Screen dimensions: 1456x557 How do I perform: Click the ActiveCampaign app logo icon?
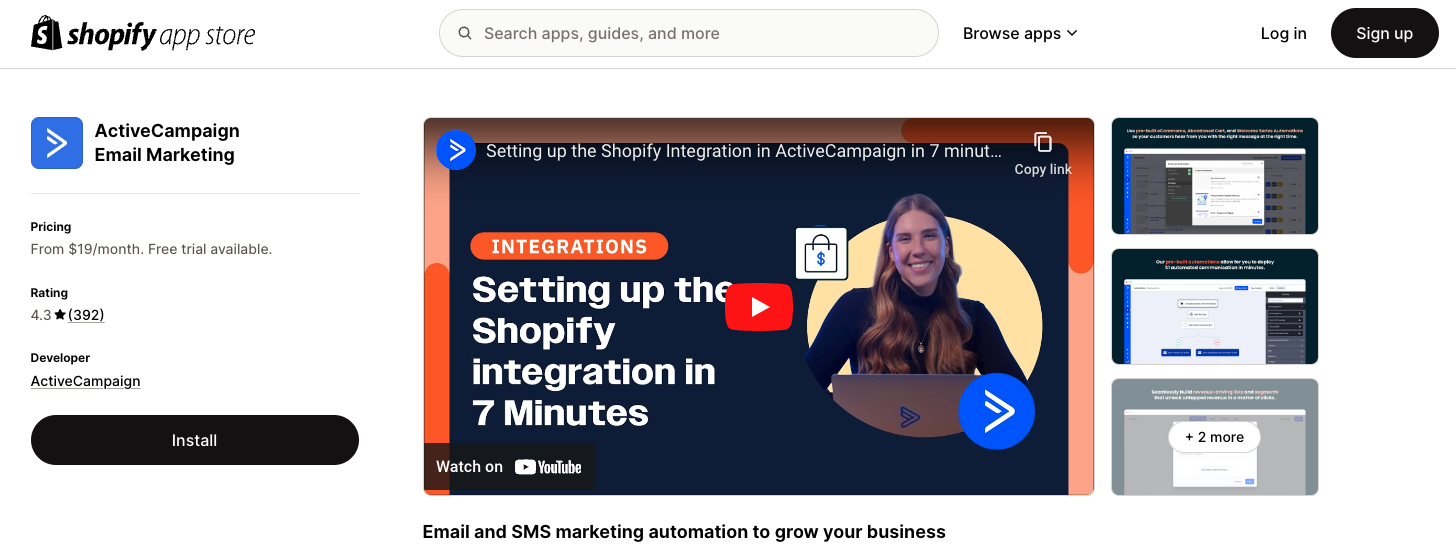pyautogui.click(x=57, y=143)
